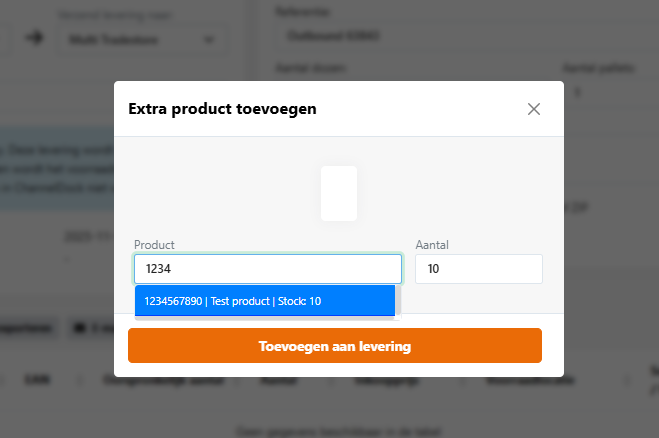Close the Extra product toevoegen dialog

[534, 109]
